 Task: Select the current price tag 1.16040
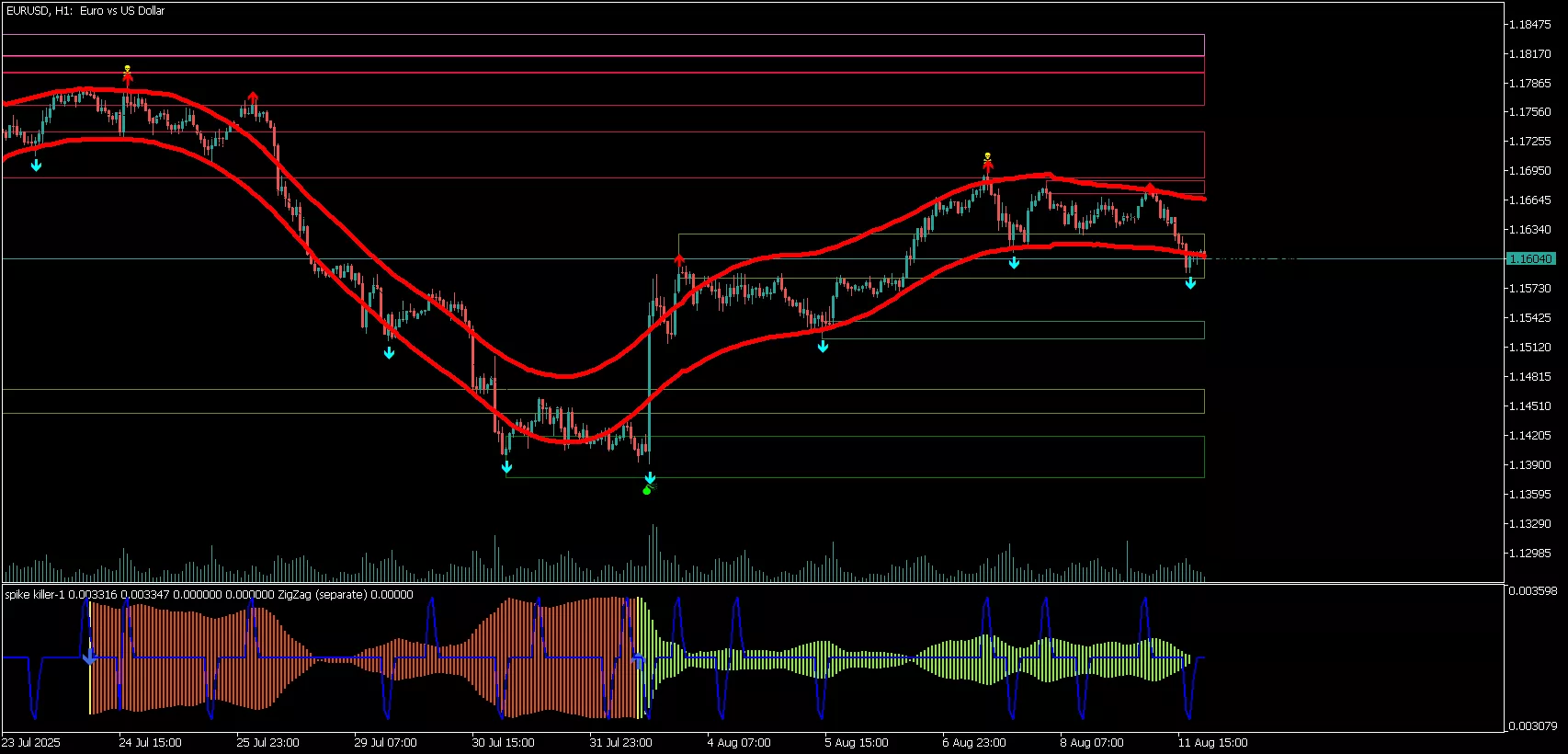coord(1530,259)
